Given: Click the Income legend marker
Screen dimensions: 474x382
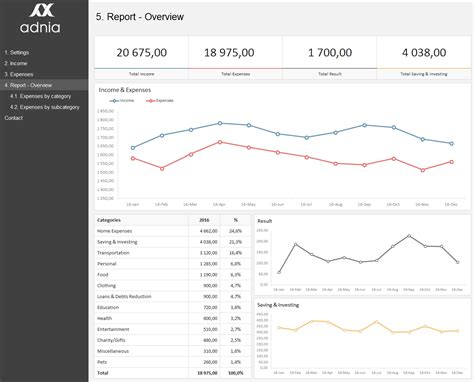Looking at the screenshot, I should click(x=114, y=101).
